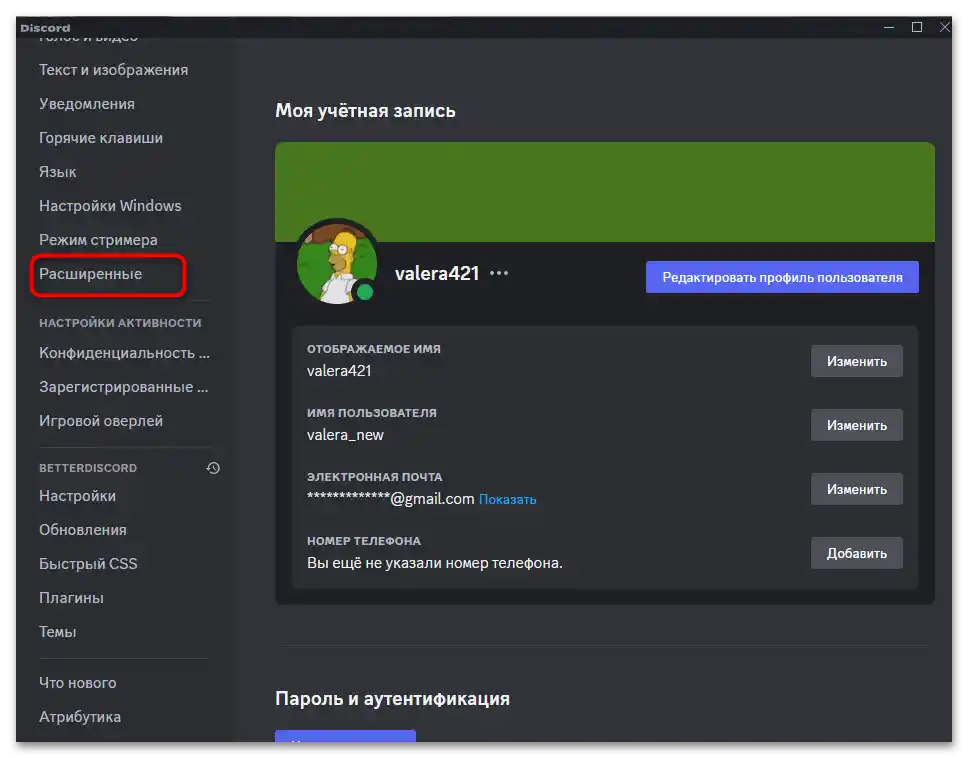Close the Discord window
968x758 pixels.
pyautogui.click(x=945, y=27)
